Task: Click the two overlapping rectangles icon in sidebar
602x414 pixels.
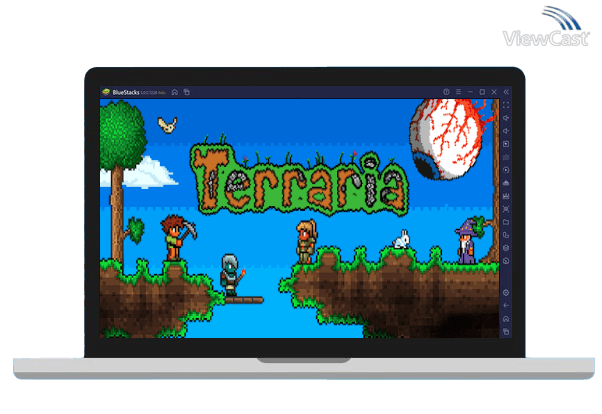Action: [x=506, y=235]
